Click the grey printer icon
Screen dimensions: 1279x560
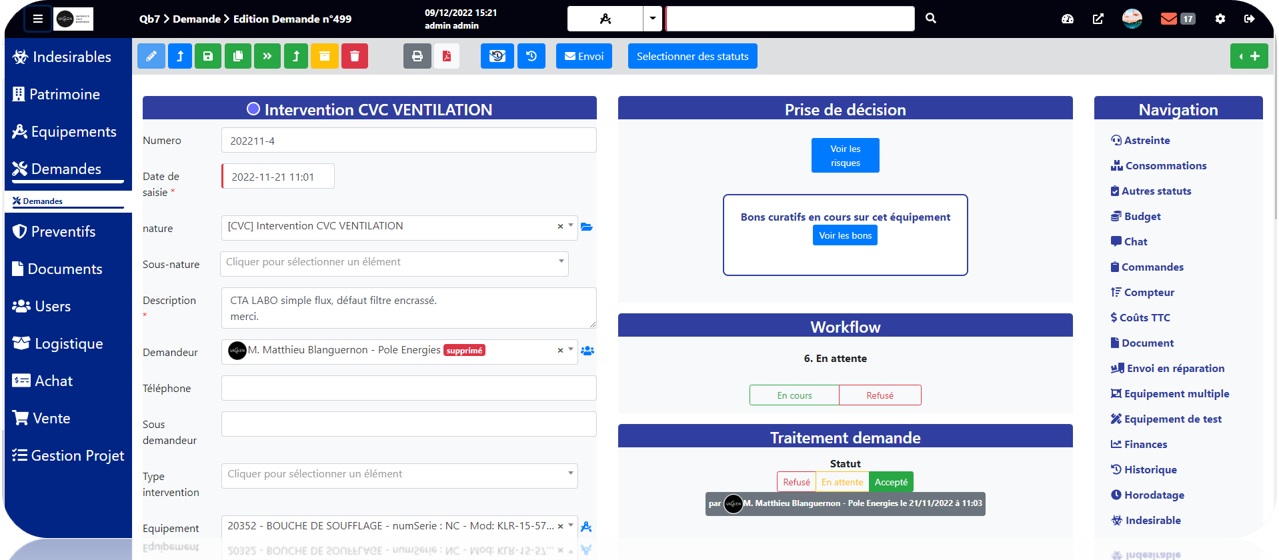tap(417, 56)
